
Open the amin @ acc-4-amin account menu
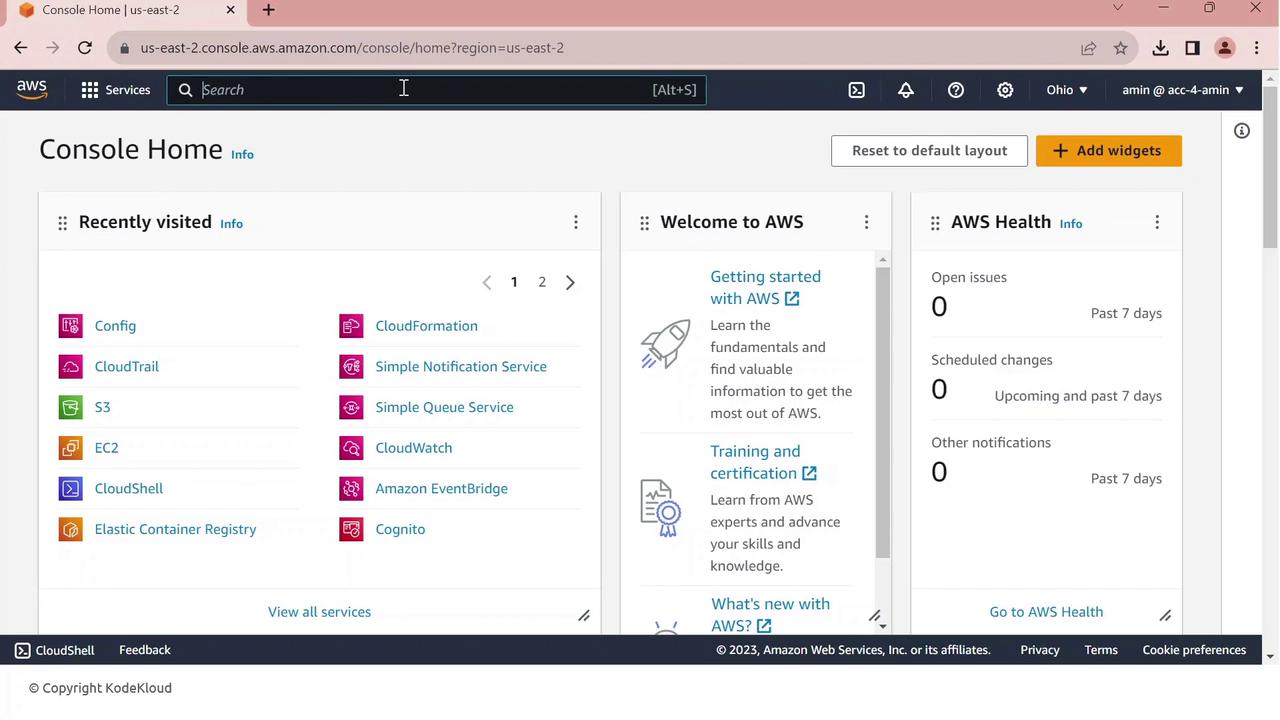tap(1183, 90)
